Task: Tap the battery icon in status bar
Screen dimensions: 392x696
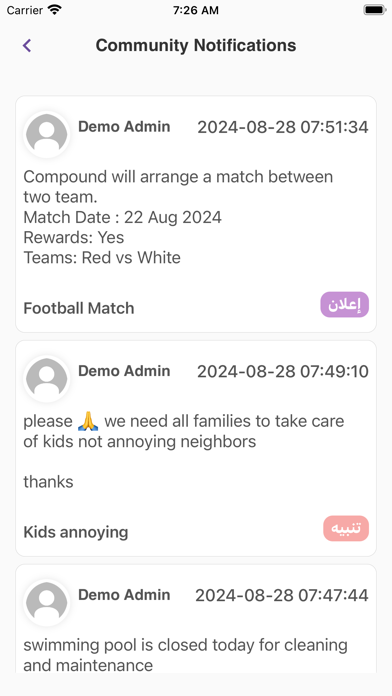Action: (x=374, y=10)
